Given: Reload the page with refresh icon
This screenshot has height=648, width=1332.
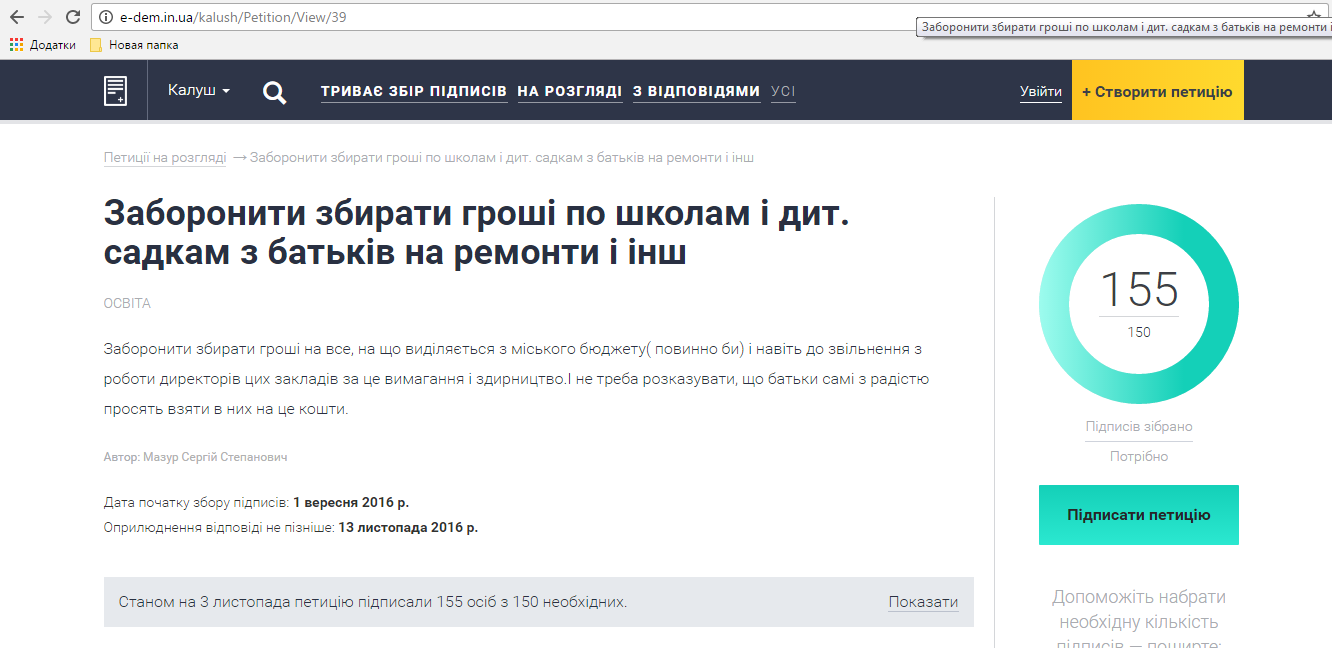Looking at the screenshot, I should 73,17.
